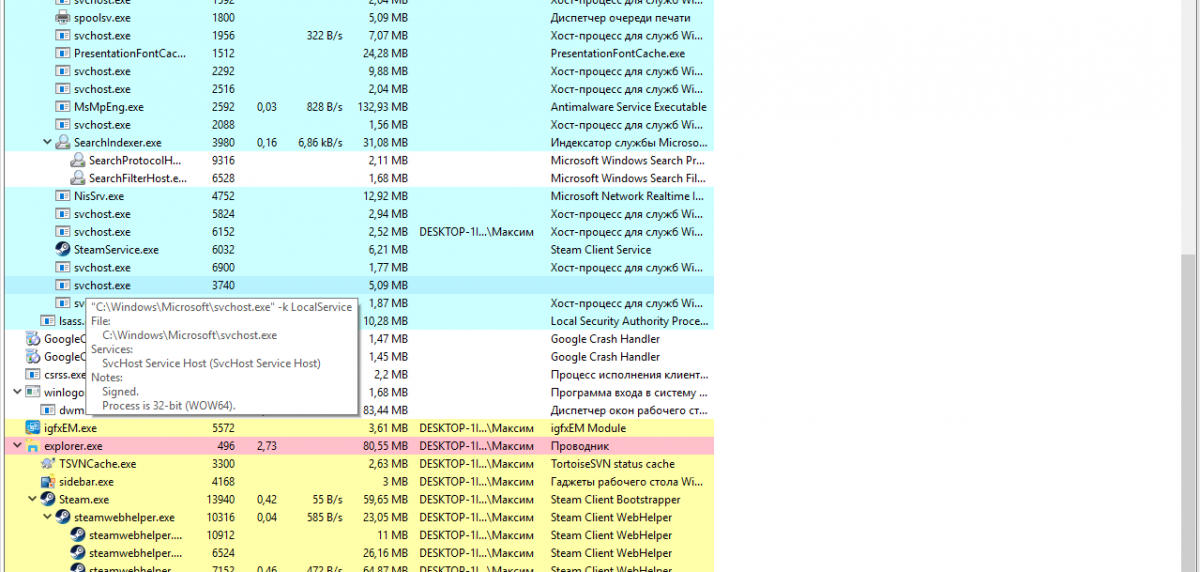
Task: Click the 6,86 kB/s I/O rate
Action: [320, 143]
